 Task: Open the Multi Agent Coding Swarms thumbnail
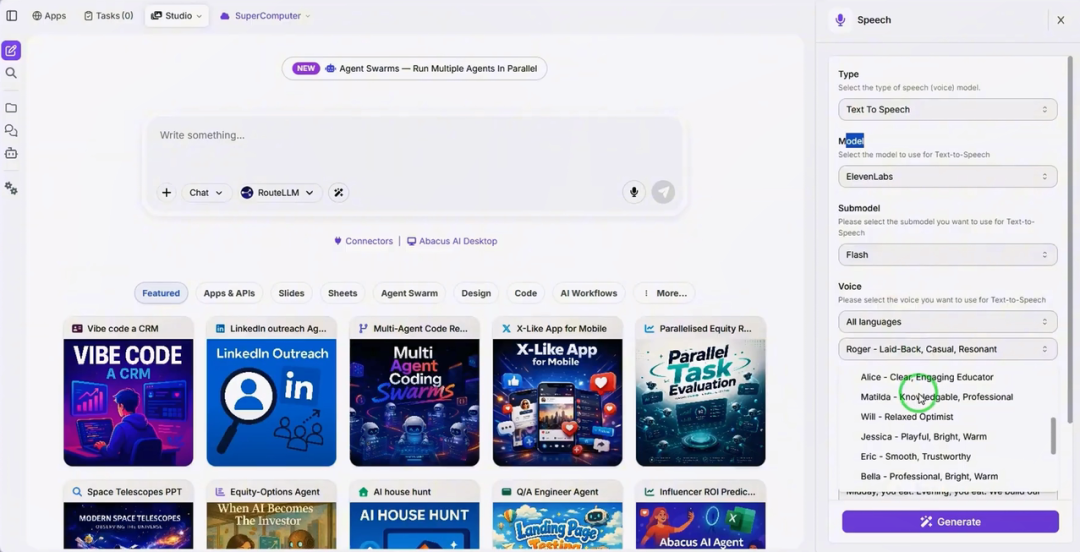(x=415, y=402)
